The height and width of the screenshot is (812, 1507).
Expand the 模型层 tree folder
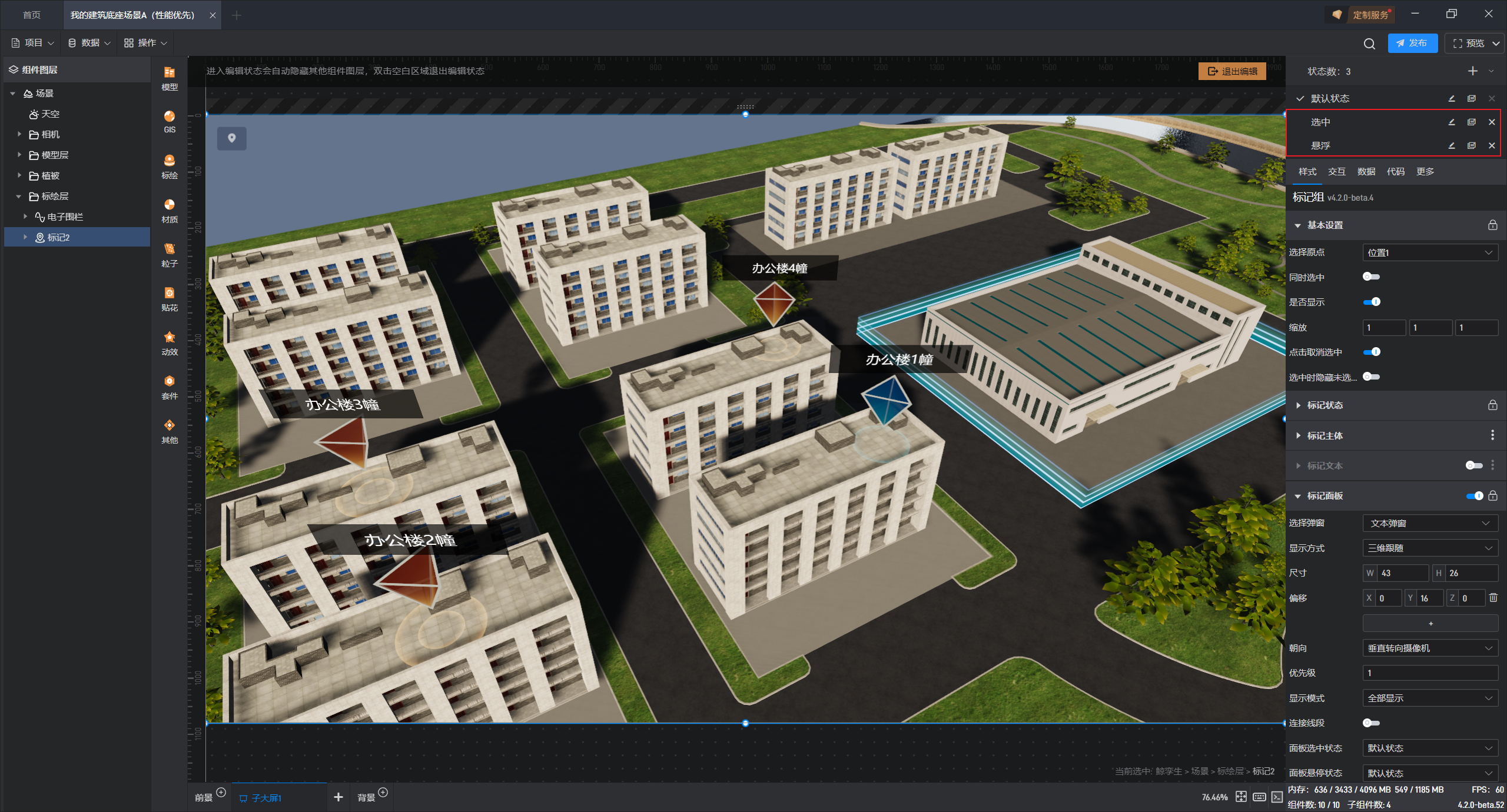pyautogui.click(x=19, y=155)
